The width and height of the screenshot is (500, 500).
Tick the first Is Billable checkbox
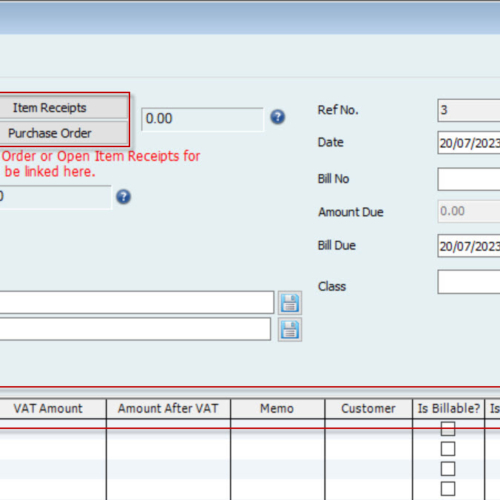click(448, 429)
